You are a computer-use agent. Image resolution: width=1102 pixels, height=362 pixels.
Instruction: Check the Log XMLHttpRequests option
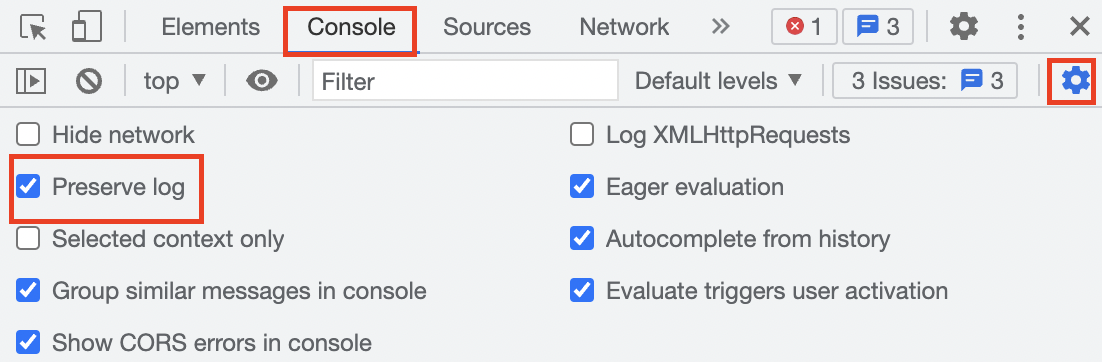582,134
